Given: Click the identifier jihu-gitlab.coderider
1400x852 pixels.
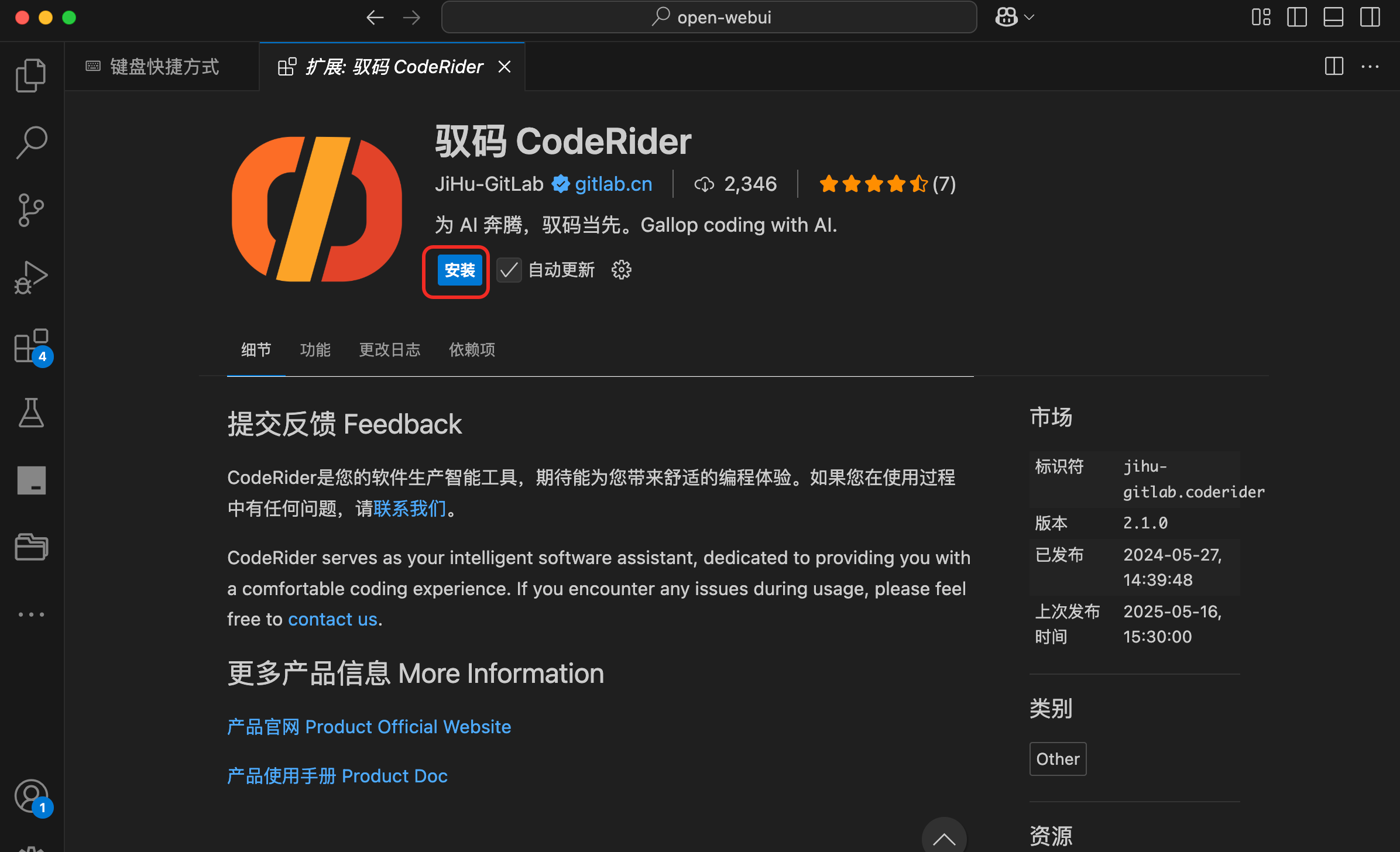Looking at the screenshot, I should click(x=1194, y=479).
